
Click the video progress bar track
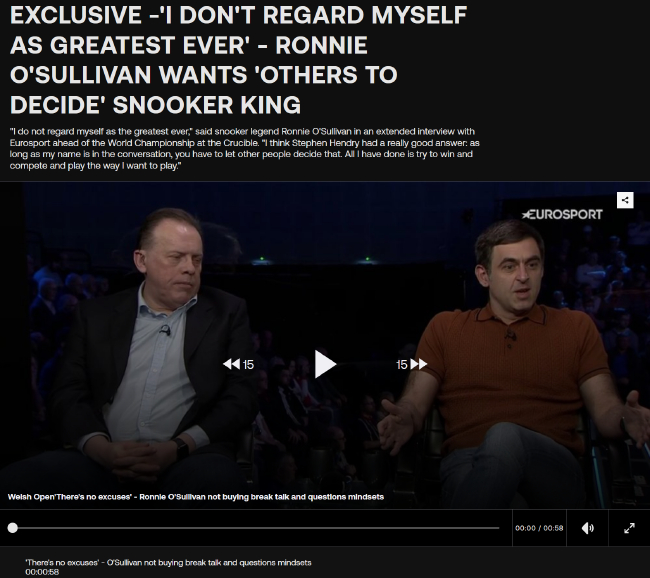tap(256, 528)
